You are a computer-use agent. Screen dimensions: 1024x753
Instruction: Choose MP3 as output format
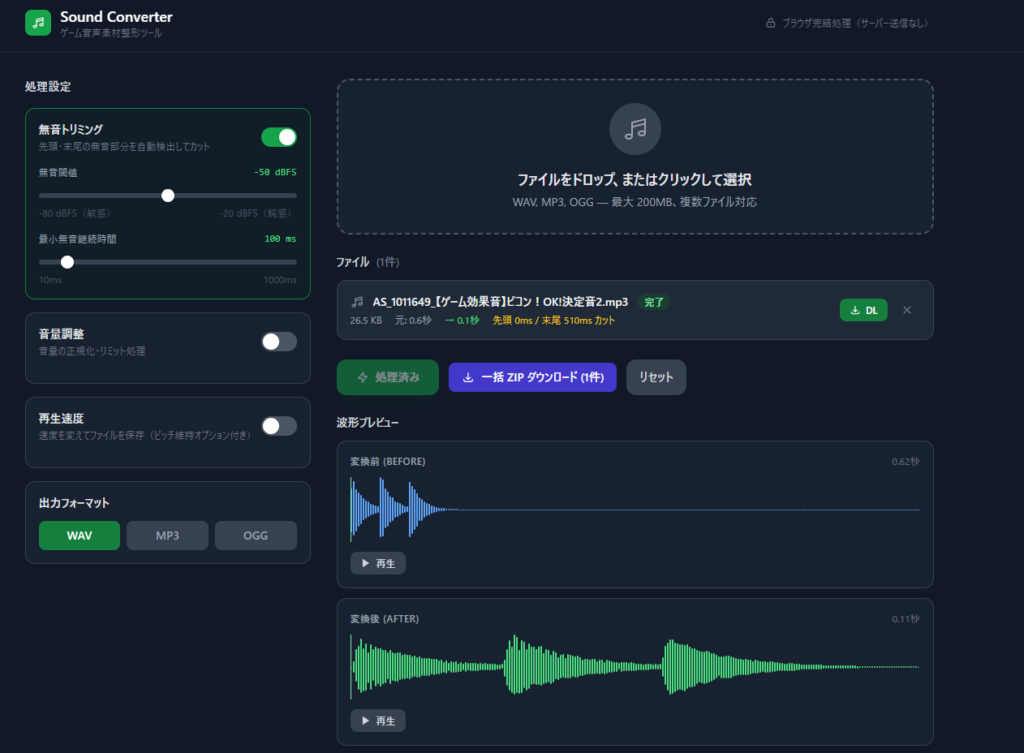(167, 536)
